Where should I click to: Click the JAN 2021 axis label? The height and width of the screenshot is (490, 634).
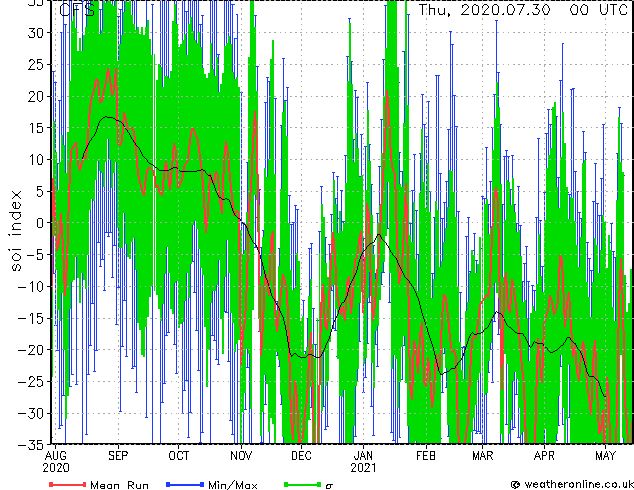tap(363, 462)
